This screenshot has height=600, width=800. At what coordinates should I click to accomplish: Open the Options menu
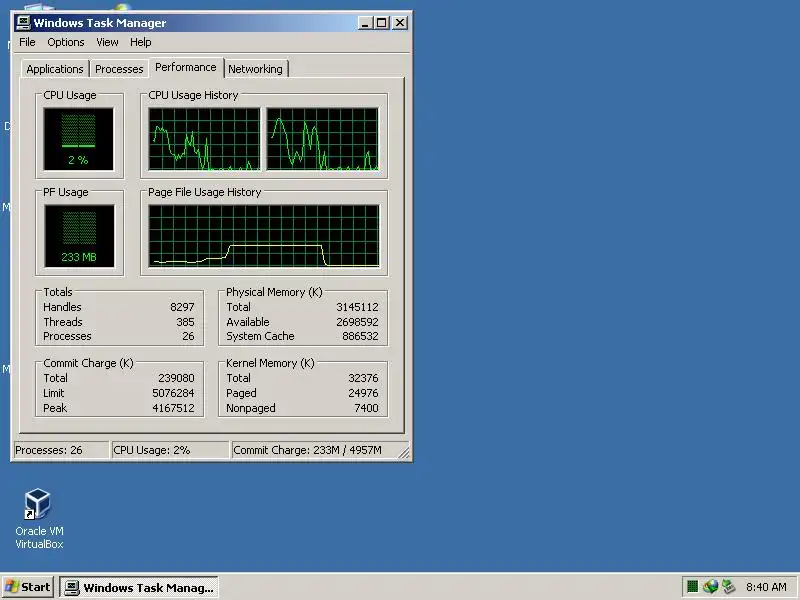[x=66, y=42]
